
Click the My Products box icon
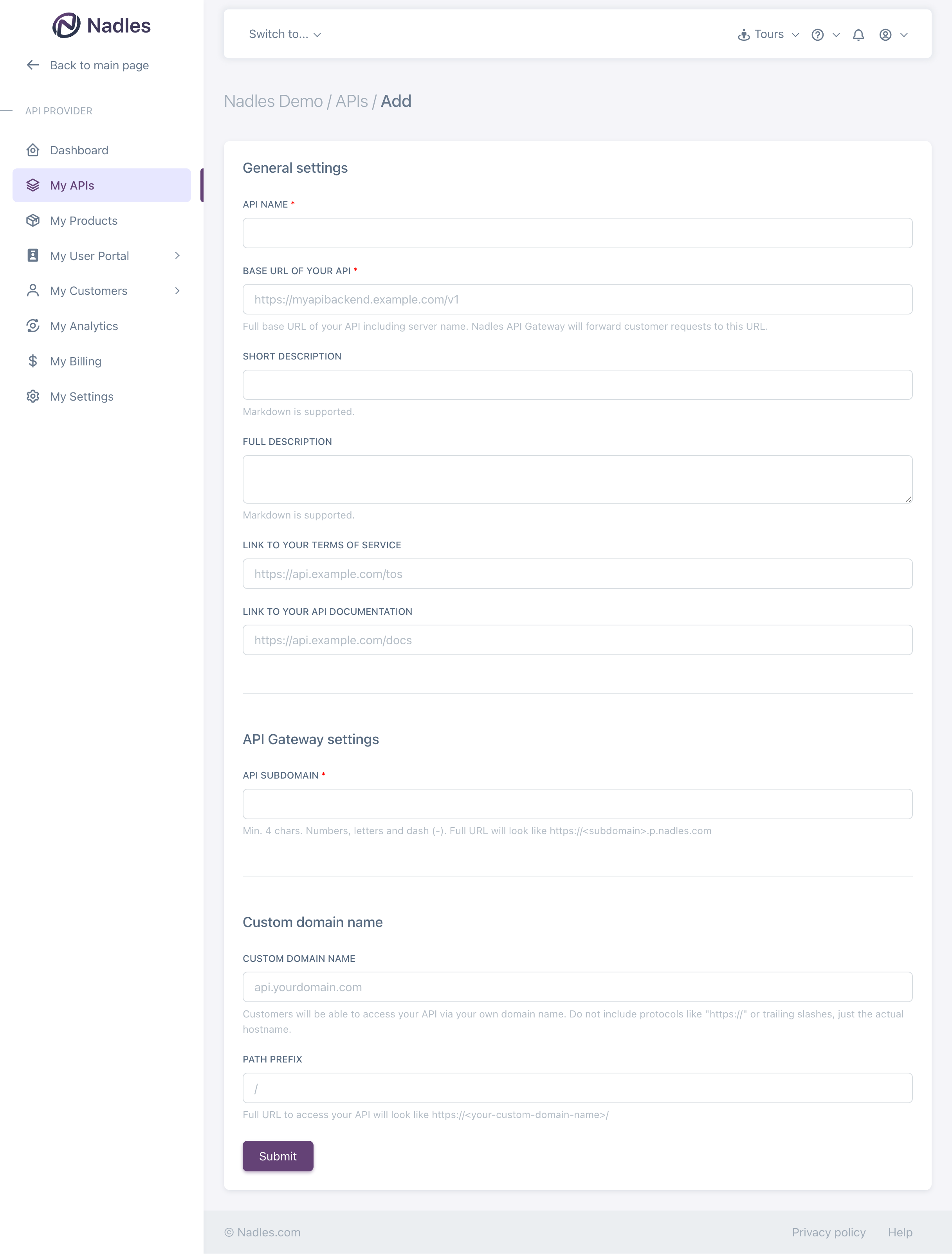tap(33, 220)
